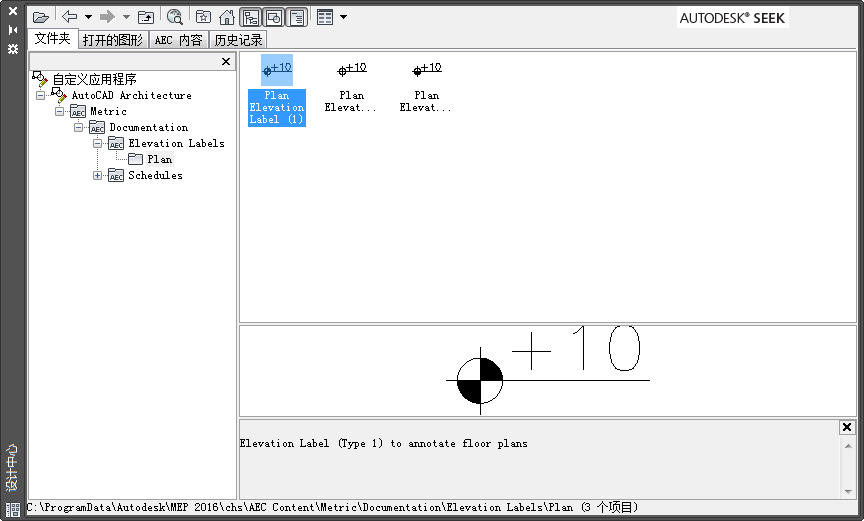Toggle the description pane button
The height and width of the screenshot is (521, 864).
click(x=297, y=18)
